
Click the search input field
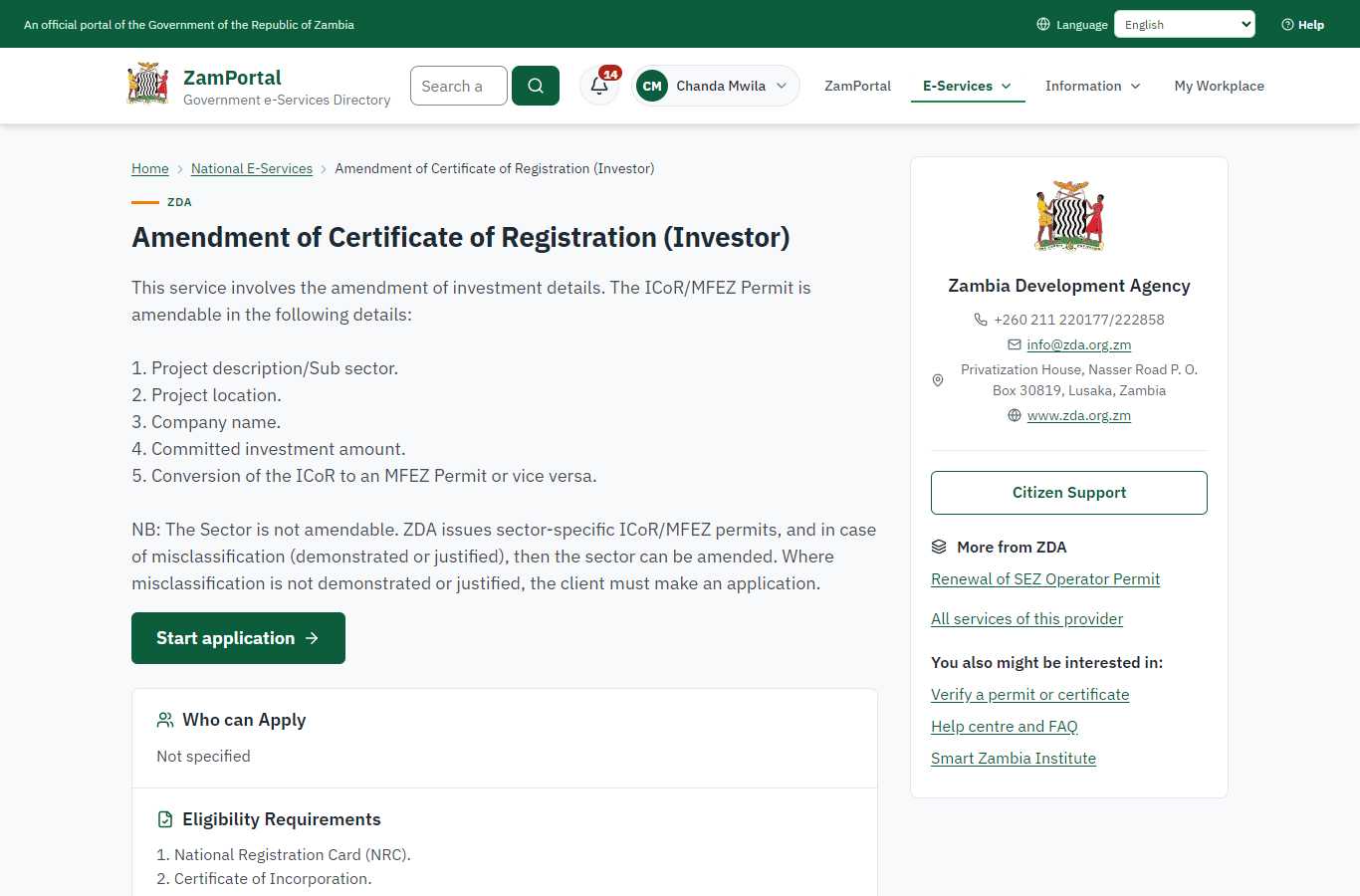[x=459, y=86]
